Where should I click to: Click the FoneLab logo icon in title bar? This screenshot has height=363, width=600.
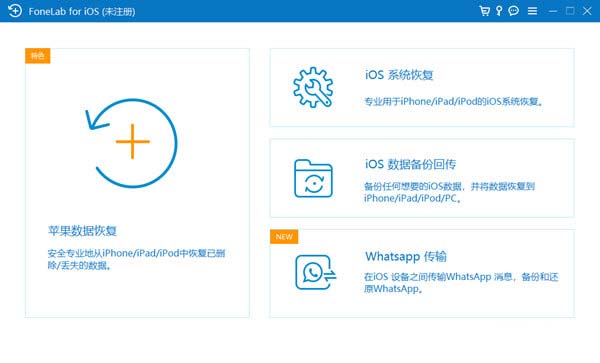click(x=15, y=11)
